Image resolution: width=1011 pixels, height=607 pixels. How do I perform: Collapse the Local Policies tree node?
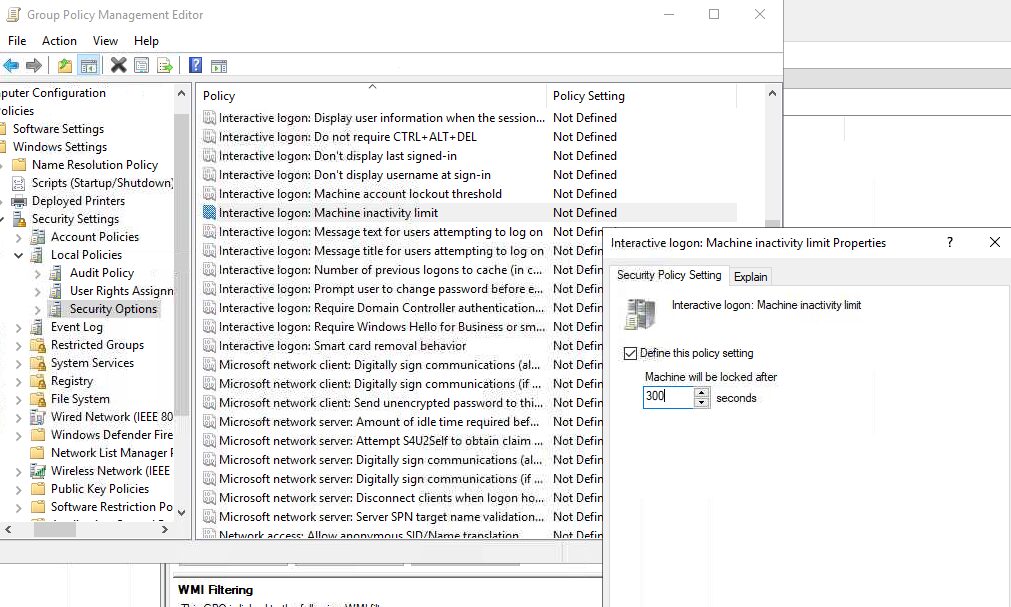19,255
